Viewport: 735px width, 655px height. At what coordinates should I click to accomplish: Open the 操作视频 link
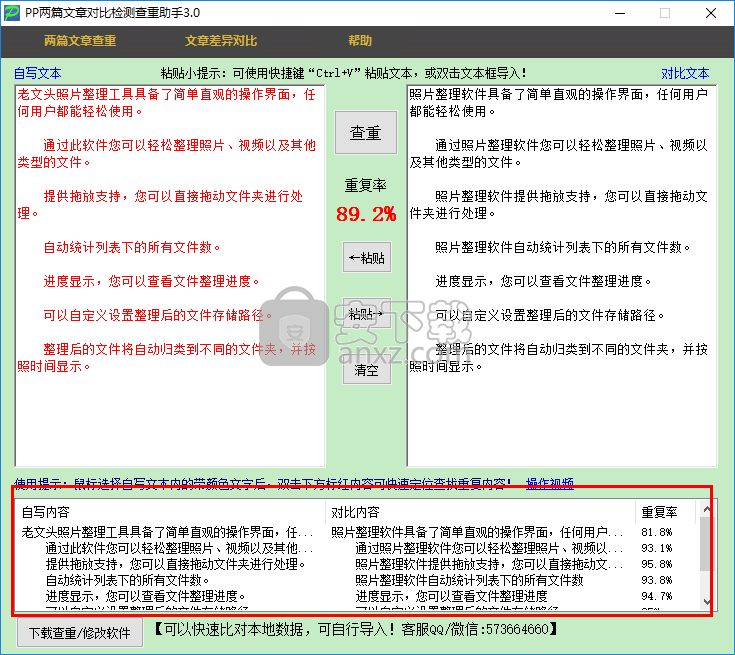pos(550,483)
